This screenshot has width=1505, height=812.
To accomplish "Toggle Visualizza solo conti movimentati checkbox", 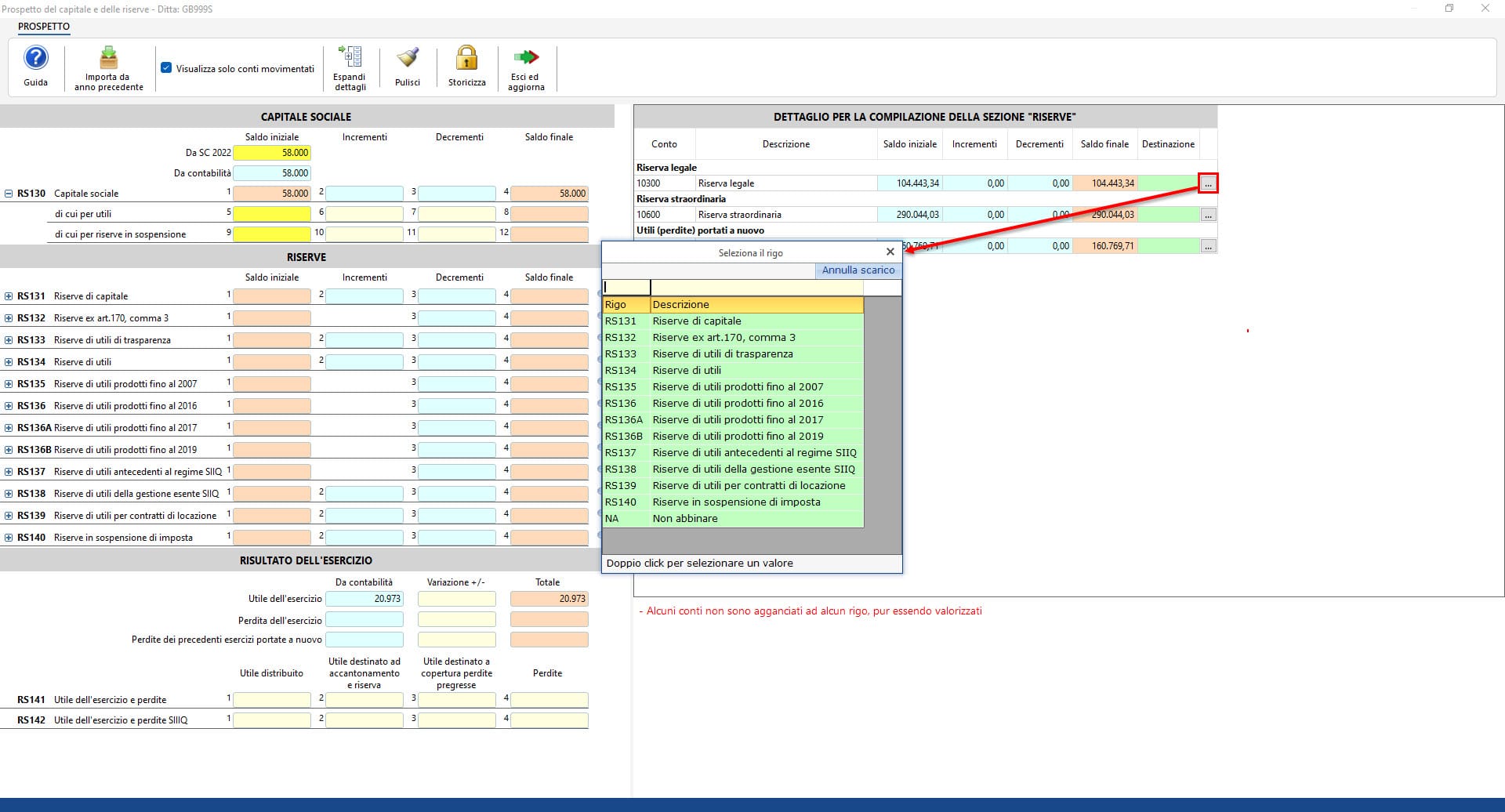I will pyautogui.click(x=166, y=68).
